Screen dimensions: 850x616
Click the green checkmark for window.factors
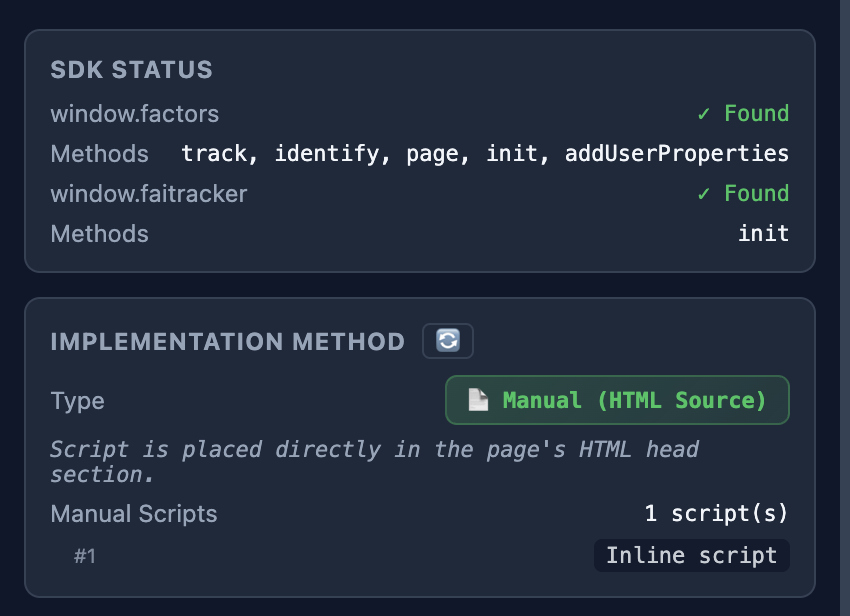pos(705,114)
